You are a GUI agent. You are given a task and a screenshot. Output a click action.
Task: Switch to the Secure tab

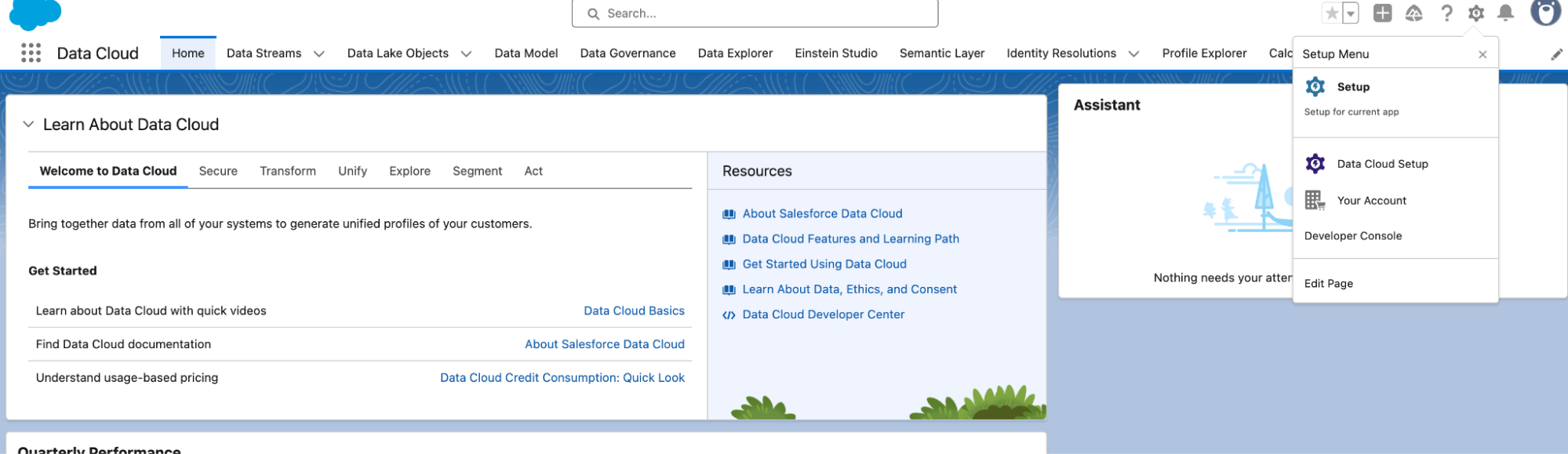pyautogui.click(x=218, y=171)
